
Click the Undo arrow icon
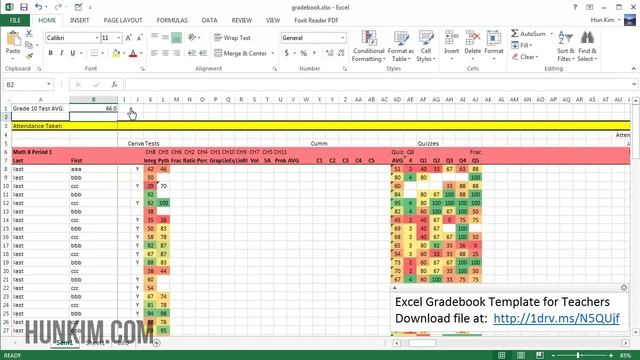(x=38, y=7)
